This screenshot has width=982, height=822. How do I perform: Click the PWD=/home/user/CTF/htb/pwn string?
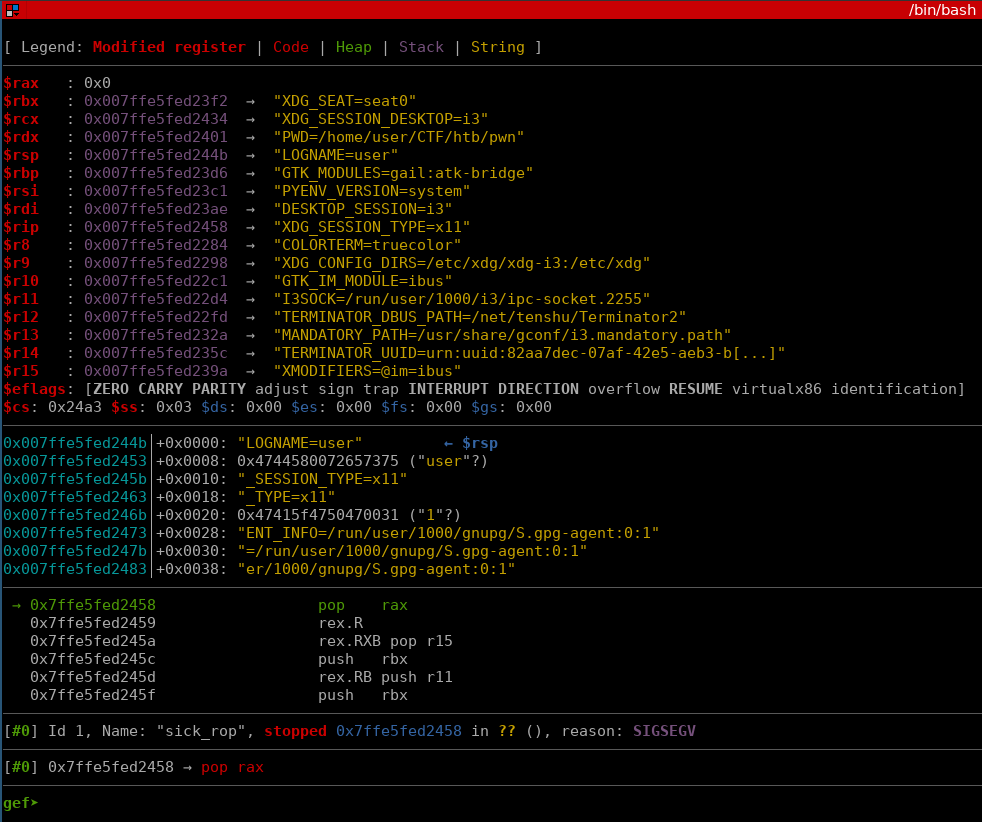(399, 137)
